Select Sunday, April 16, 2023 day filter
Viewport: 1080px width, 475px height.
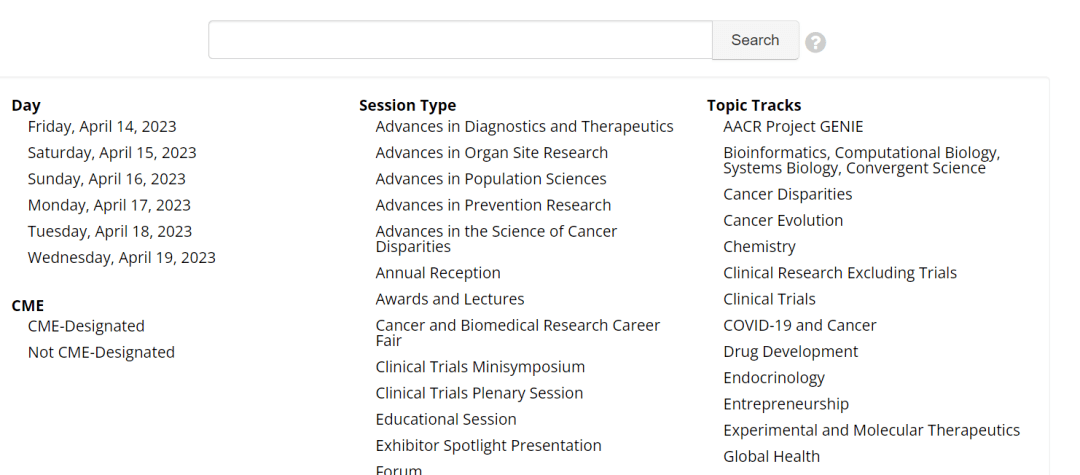click(107, 179)
